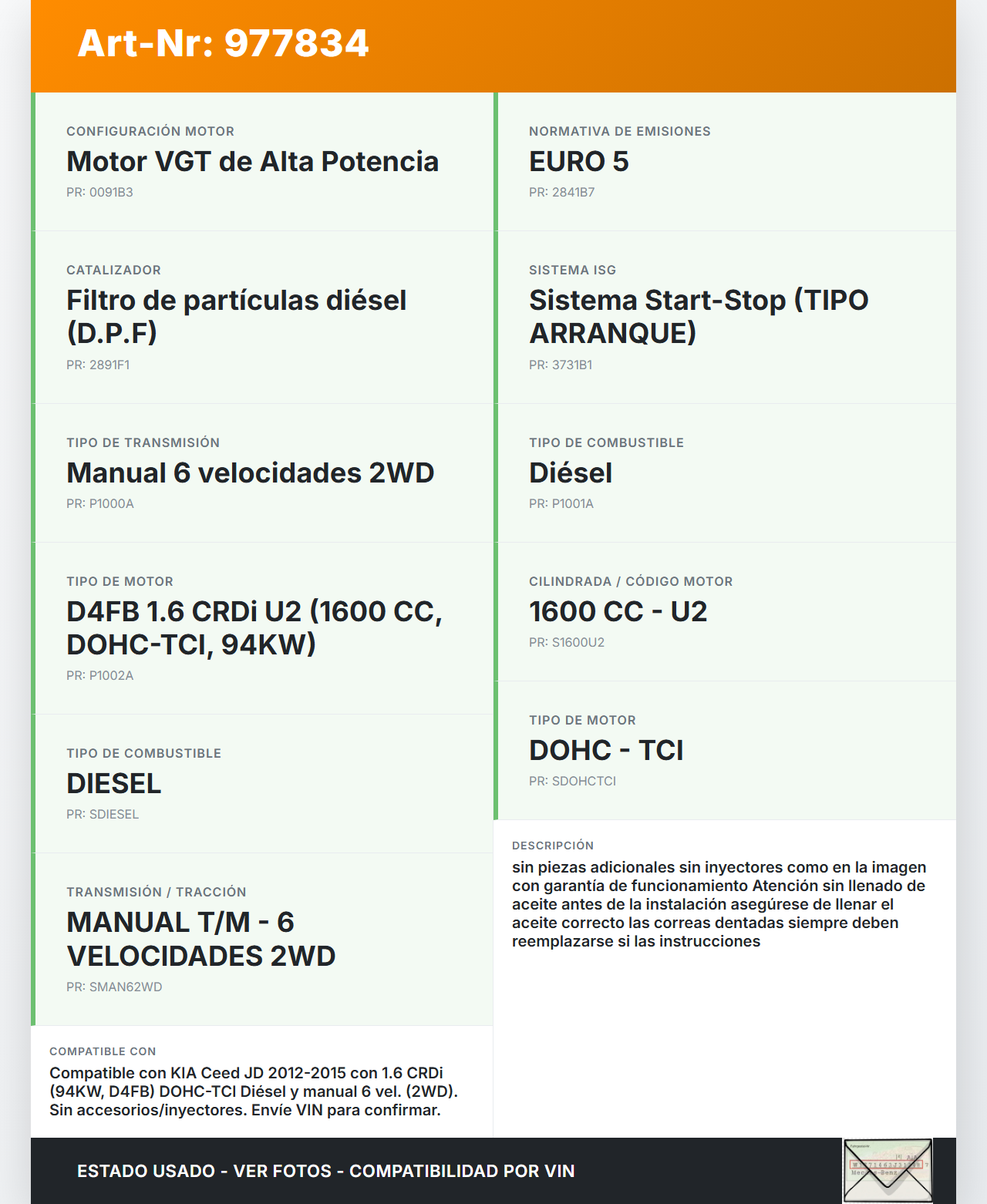
Task: Click the D4FB 1.6 CRDi U2 engine card
Action: 262,627
